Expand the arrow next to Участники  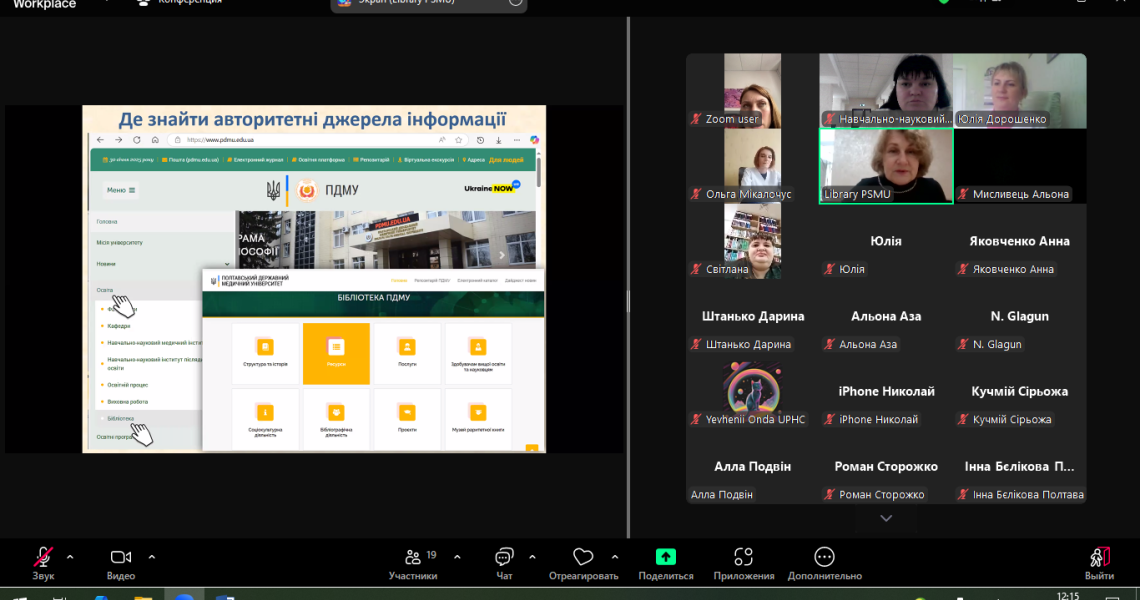(457, 557)
